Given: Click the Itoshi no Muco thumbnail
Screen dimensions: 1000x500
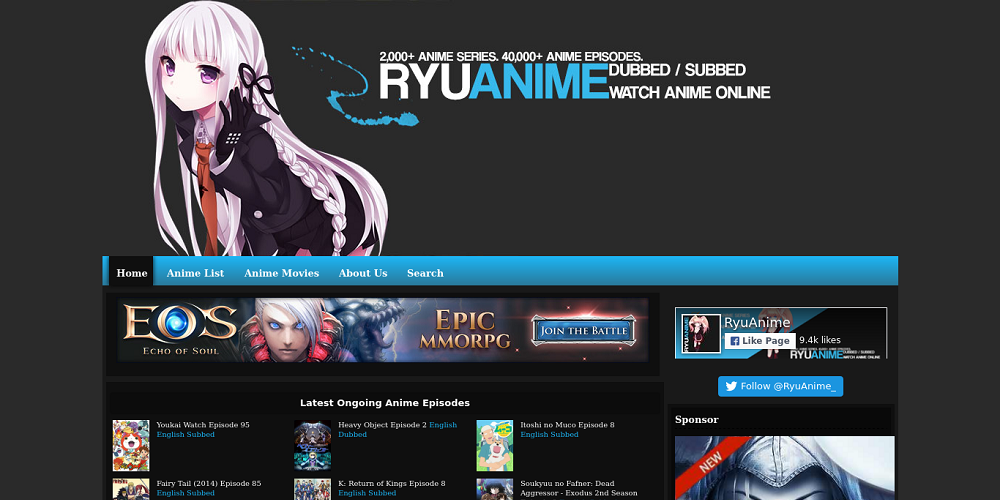Looking at the screenshot, I should pyautogui.click(x=494, y=445).
